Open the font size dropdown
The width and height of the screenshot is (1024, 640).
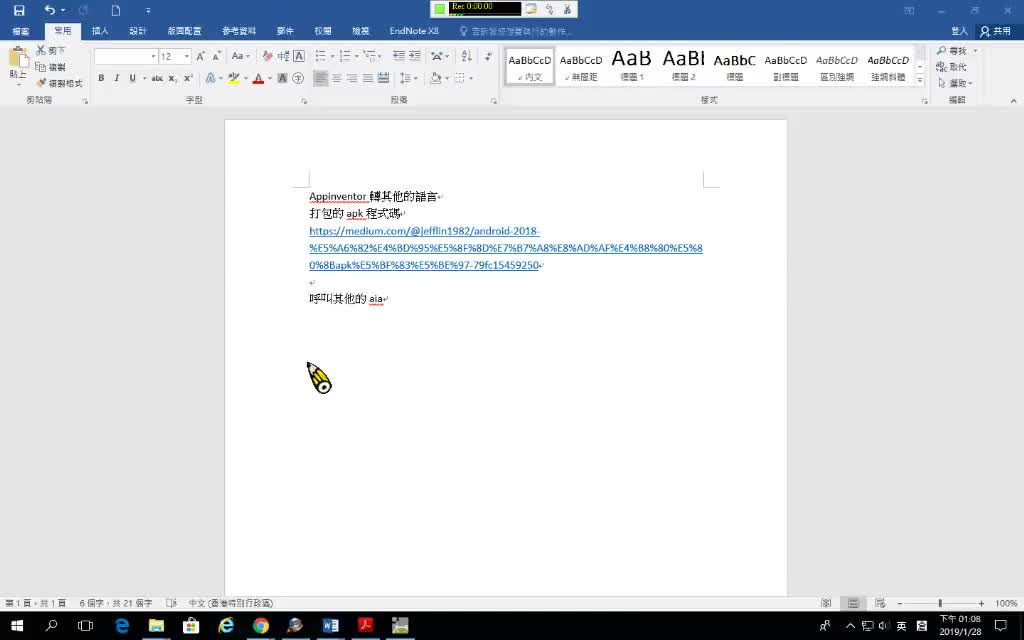(x=186, y=57)
